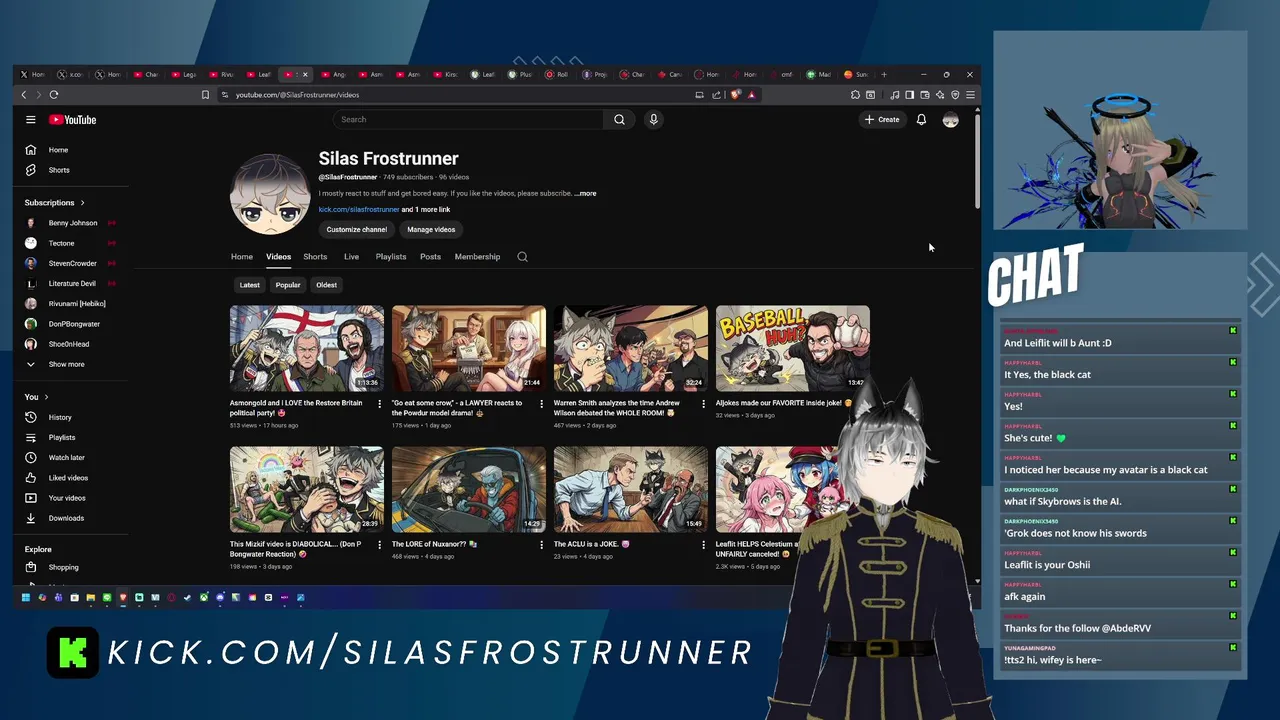Open the options menu for the Asmongold video
The width and height of the screenshot is (1280, 720).
click(x=379, y=404)
